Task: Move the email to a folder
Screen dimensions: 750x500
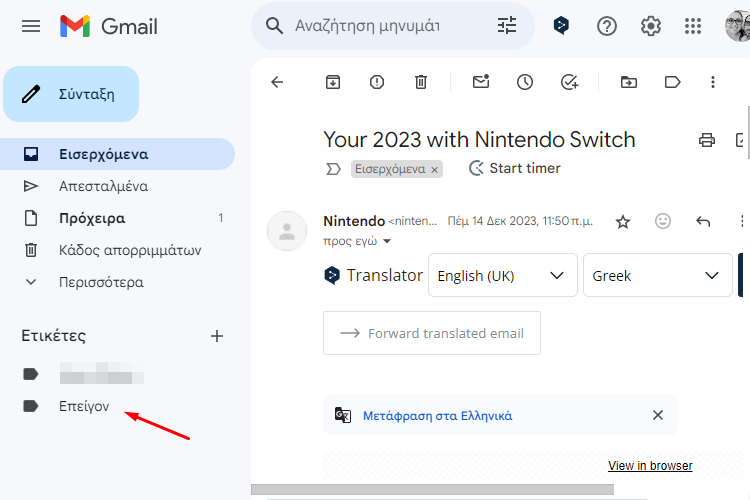Action: click(x=629, y=82)
